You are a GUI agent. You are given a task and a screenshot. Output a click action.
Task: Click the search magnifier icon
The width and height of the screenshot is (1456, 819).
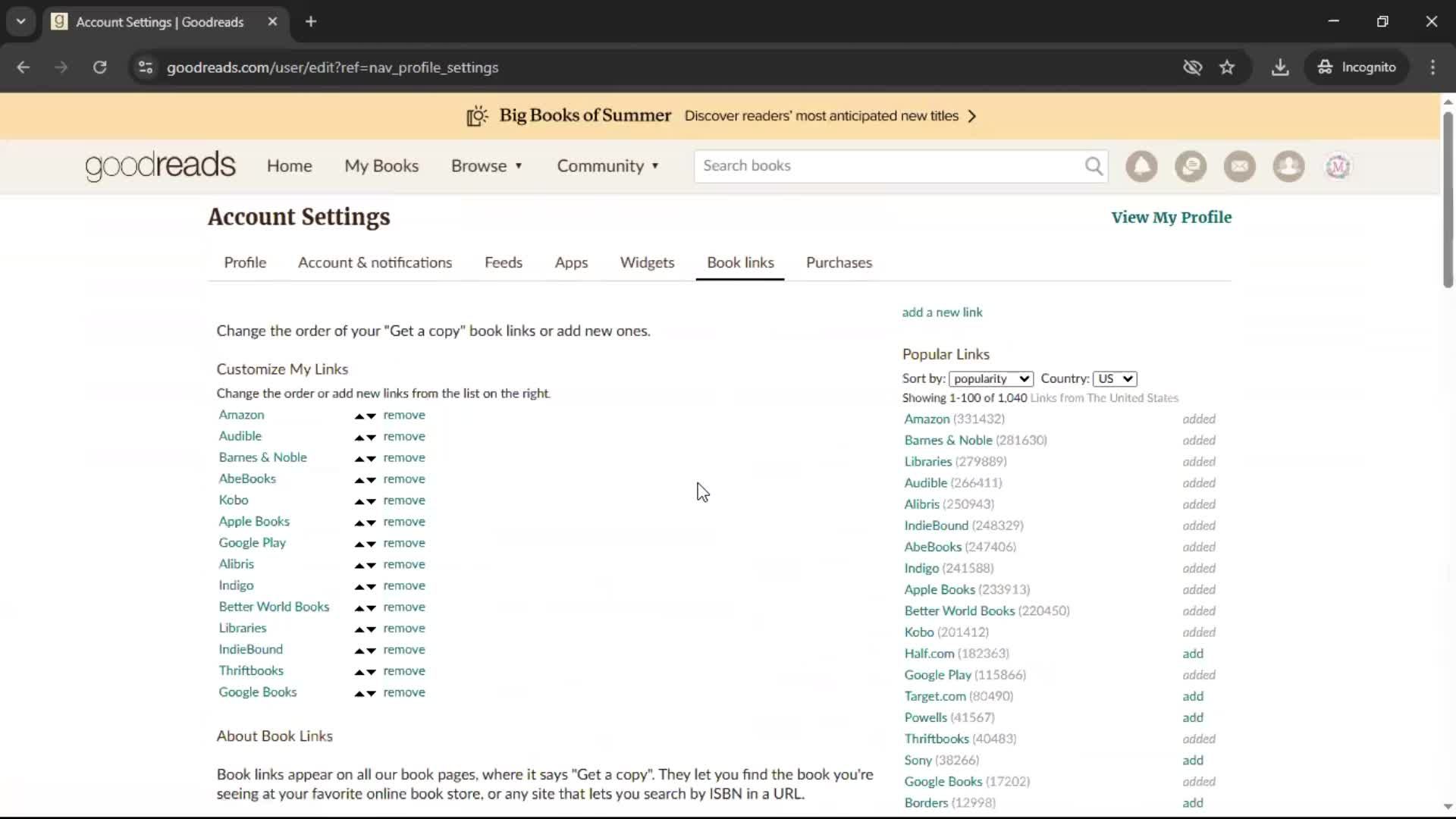point(1094,166)
